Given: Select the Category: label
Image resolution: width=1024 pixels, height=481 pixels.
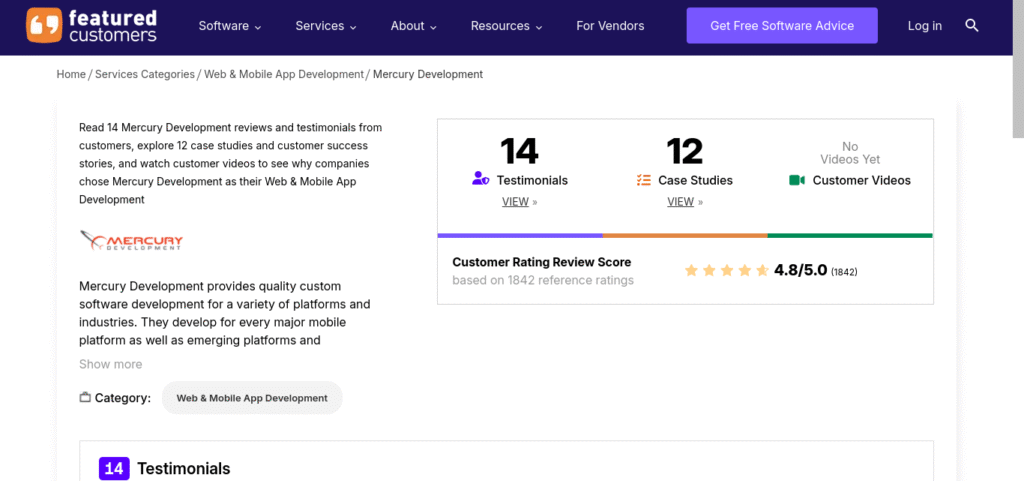Looking at the screenshot, I should pyautogui.click(x=123, y=397).
